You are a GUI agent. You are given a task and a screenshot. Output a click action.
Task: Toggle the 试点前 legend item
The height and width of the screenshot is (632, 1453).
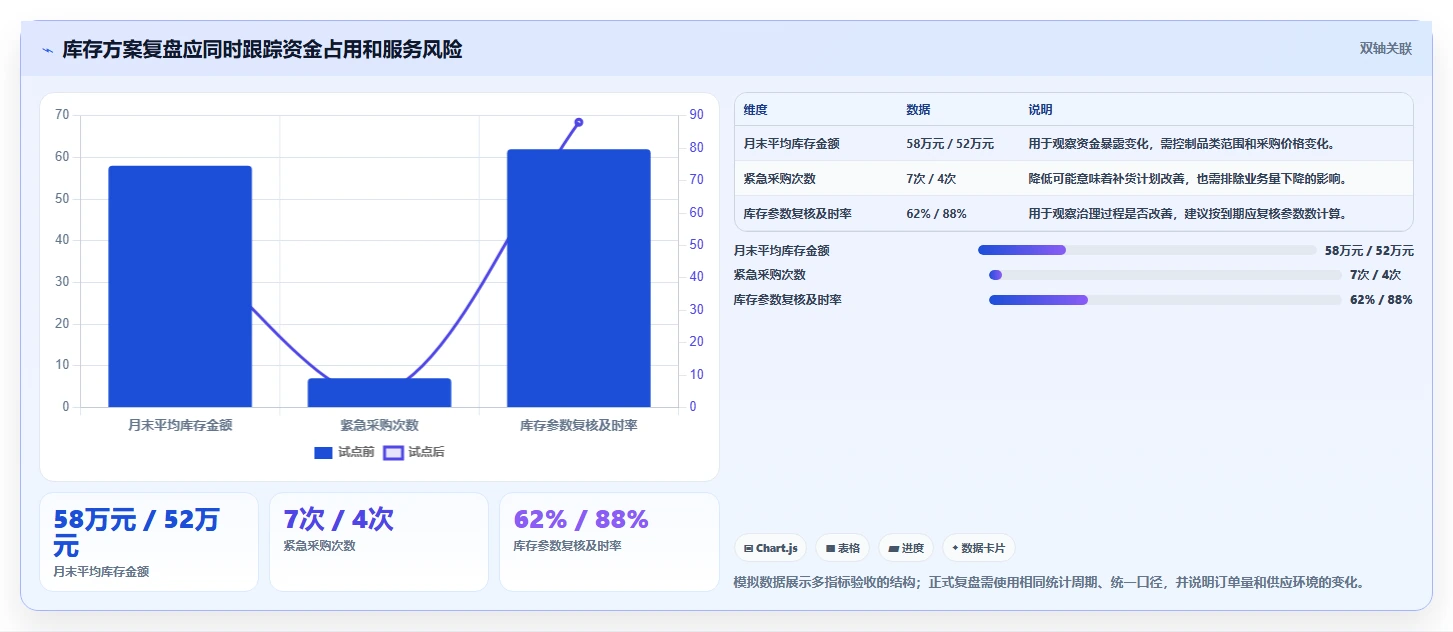coord(344,452)
